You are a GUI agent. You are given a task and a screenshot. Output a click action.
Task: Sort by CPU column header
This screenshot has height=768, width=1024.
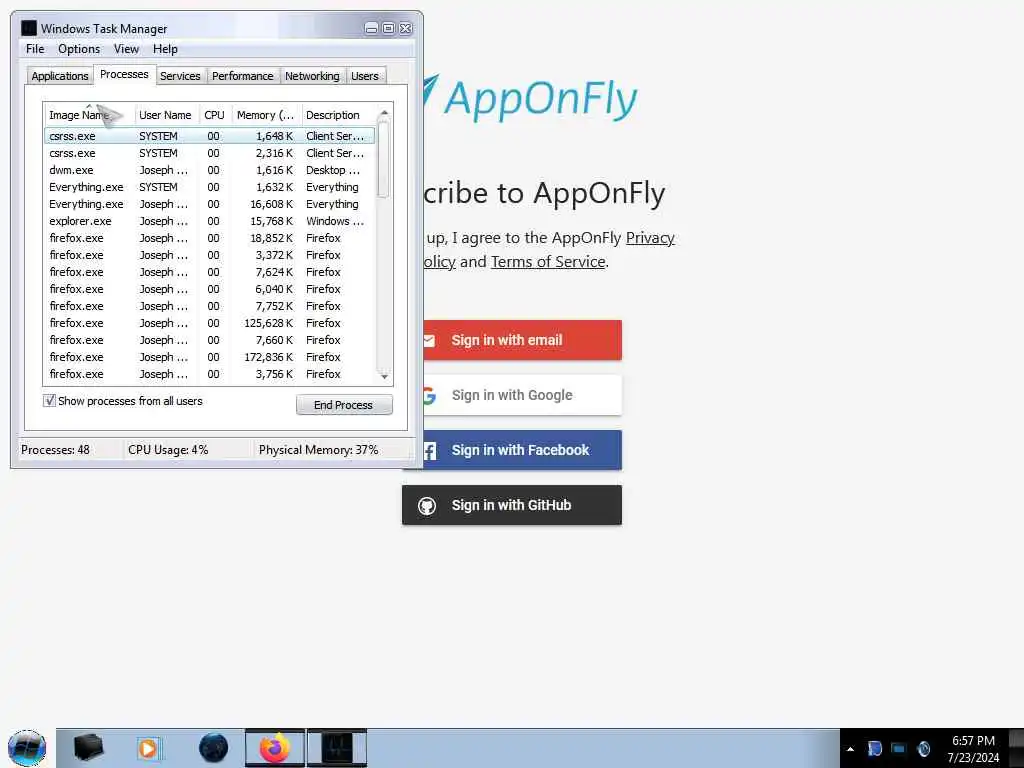tap(214, 115)
